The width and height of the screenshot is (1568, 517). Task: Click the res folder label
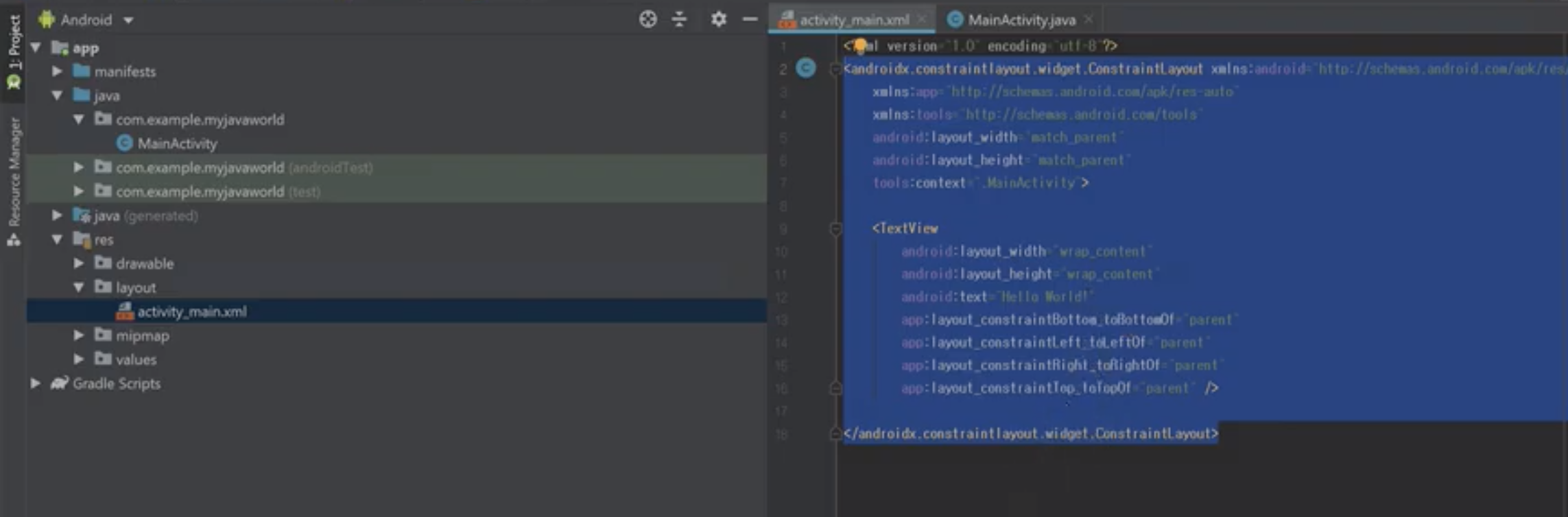point(104,239)
